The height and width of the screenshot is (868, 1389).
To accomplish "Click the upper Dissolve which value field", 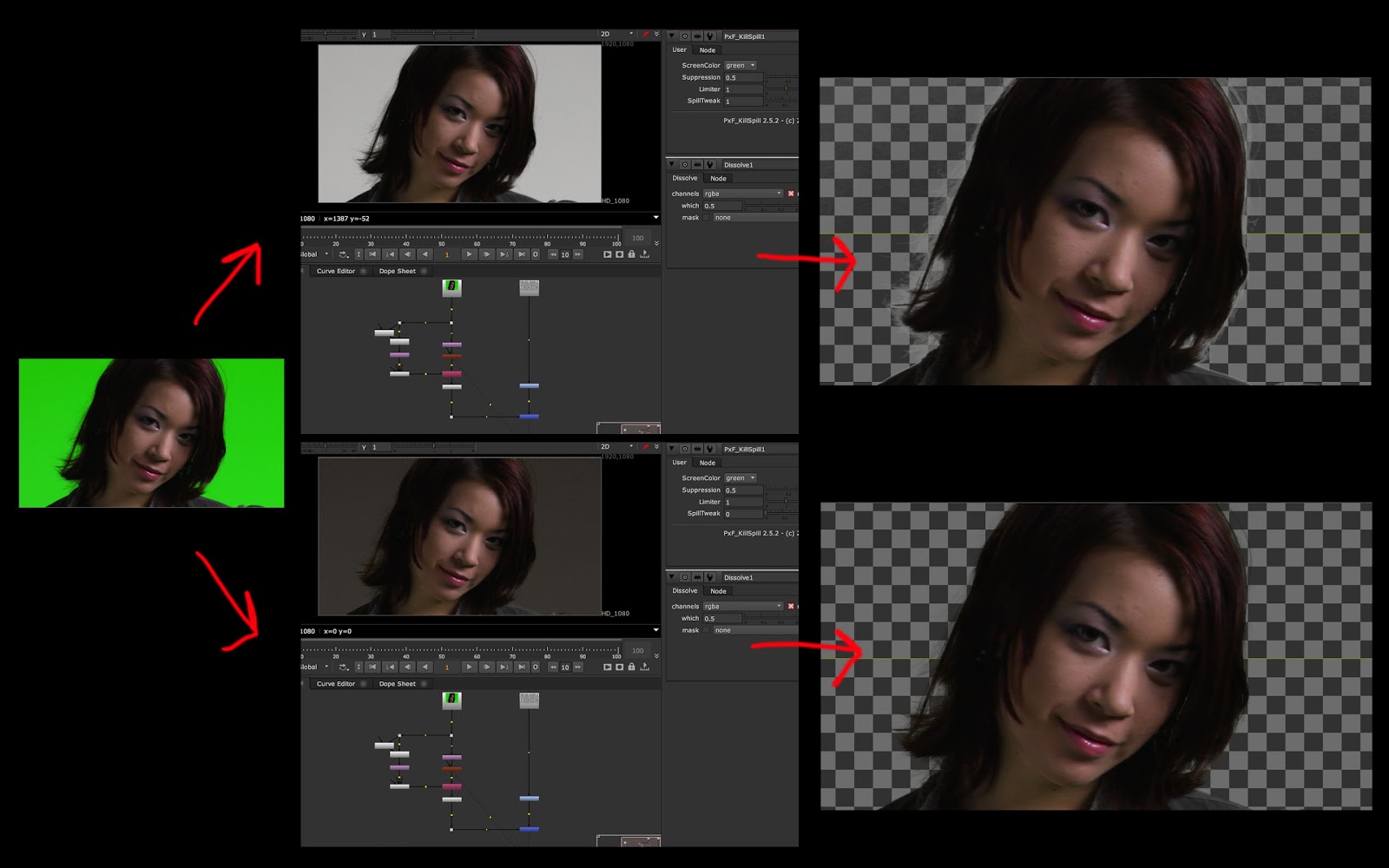I will click(723, 206).
